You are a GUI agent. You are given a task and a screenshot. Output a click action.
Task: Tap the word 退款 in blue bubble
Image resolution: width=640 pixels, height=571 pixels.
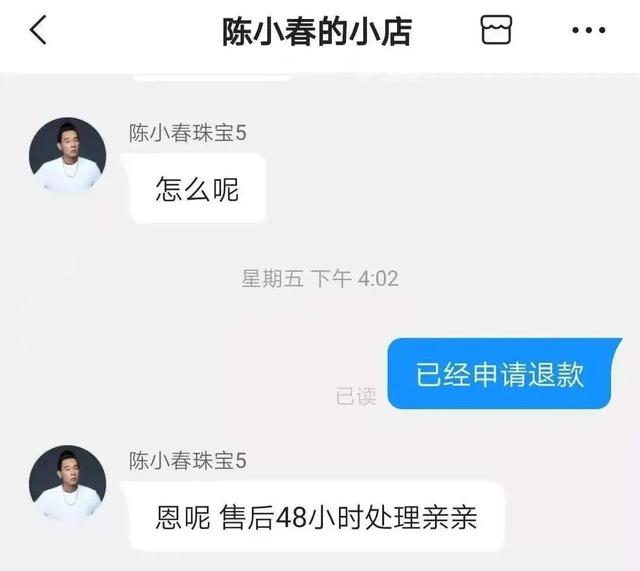click(x=557, y=374)
